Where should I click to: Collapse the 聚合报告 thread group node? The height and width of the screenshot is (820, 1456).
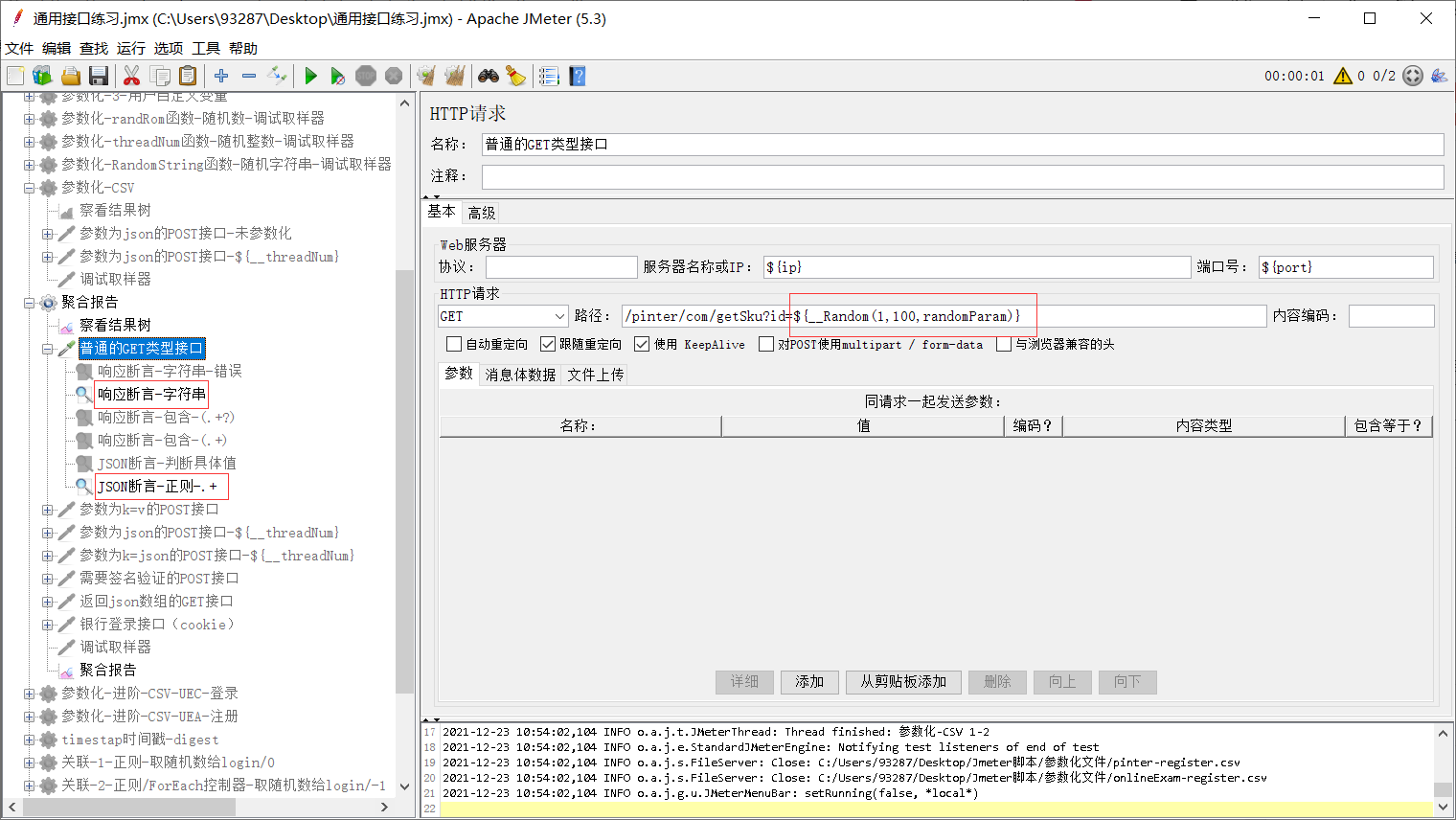coord(29,303)
